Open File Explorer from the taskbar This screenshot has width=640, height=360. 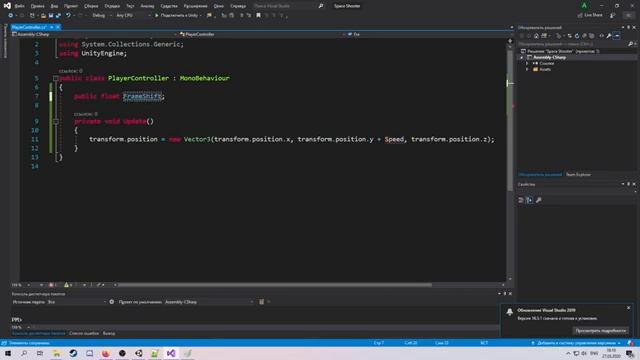[x=56, y=353]
